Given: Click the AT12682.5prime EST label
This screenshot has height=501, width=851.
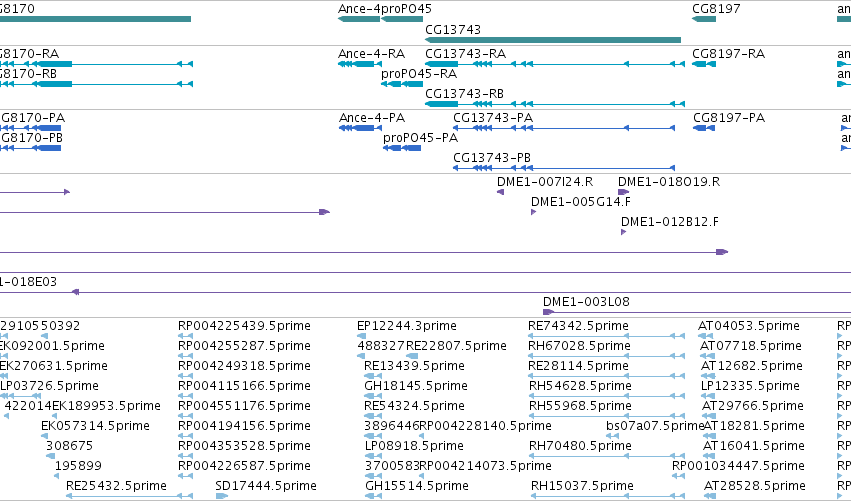Looking at the screenshot, I should (752, 366).
